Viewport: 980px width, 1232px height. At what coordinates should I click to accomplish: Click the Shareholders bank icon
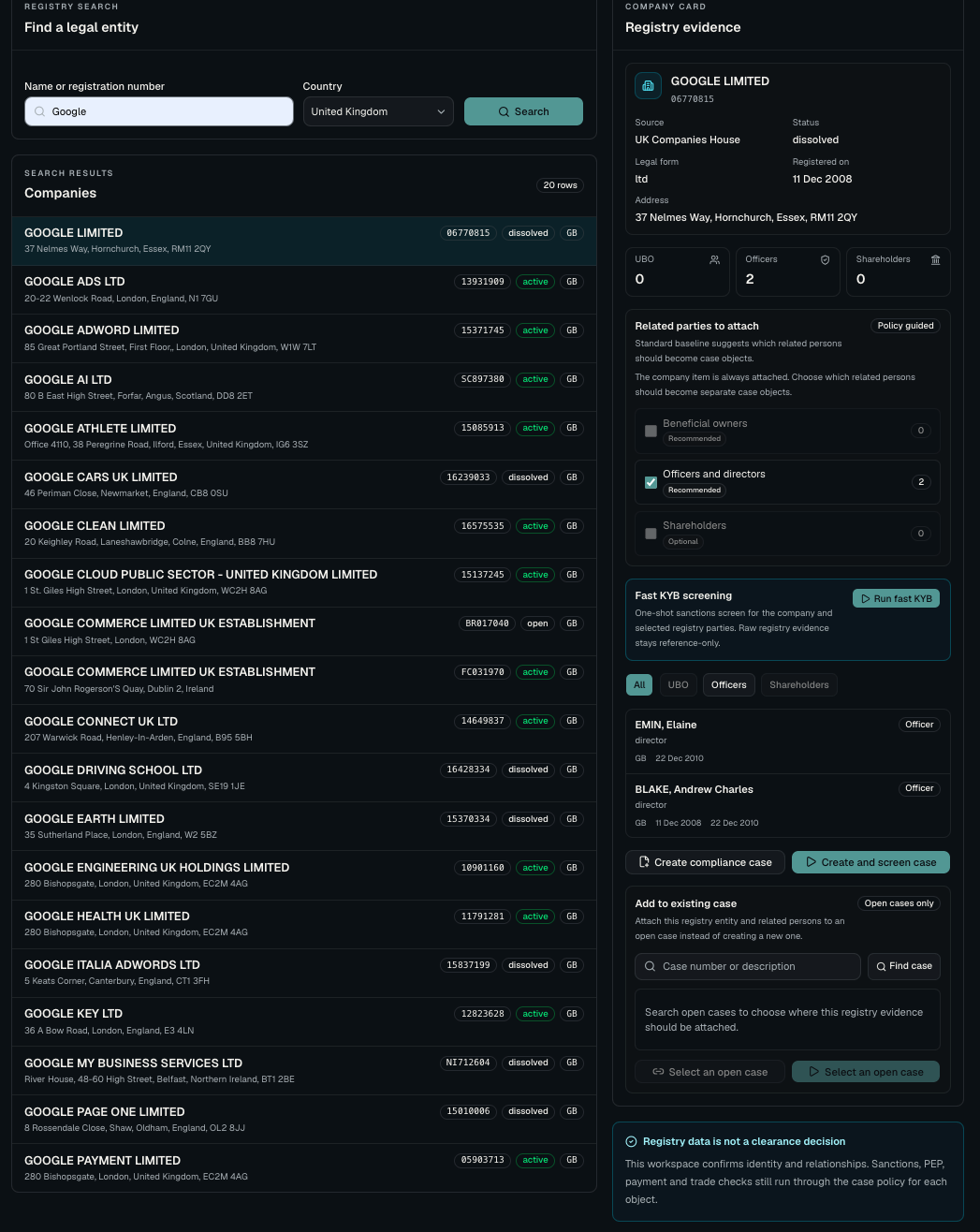click(x=935, y=260)
